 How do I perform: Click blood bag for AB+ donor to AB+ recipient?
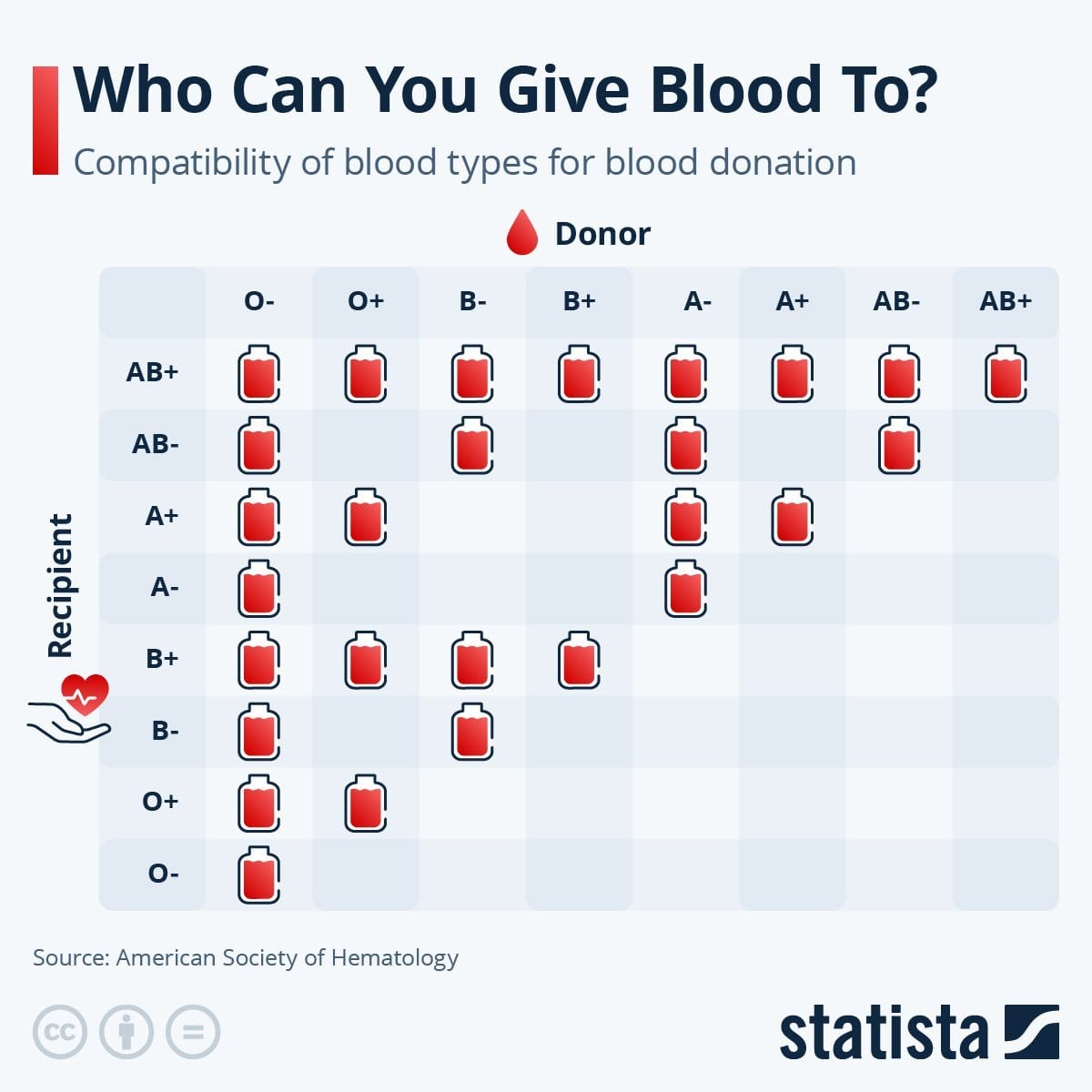coord(1006,373)
